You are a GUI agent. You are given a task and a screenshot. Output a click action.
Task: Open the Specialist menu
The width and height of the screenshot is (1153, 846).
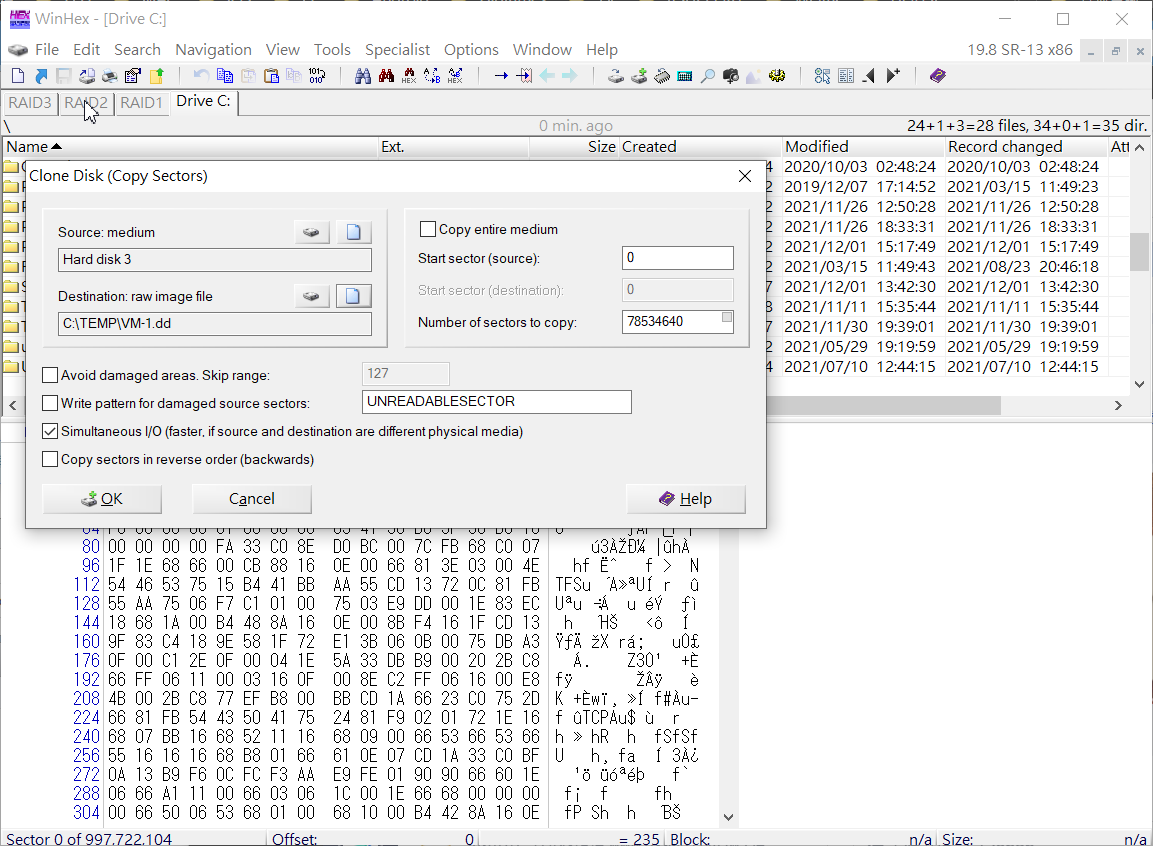click(x=397, y=50)
